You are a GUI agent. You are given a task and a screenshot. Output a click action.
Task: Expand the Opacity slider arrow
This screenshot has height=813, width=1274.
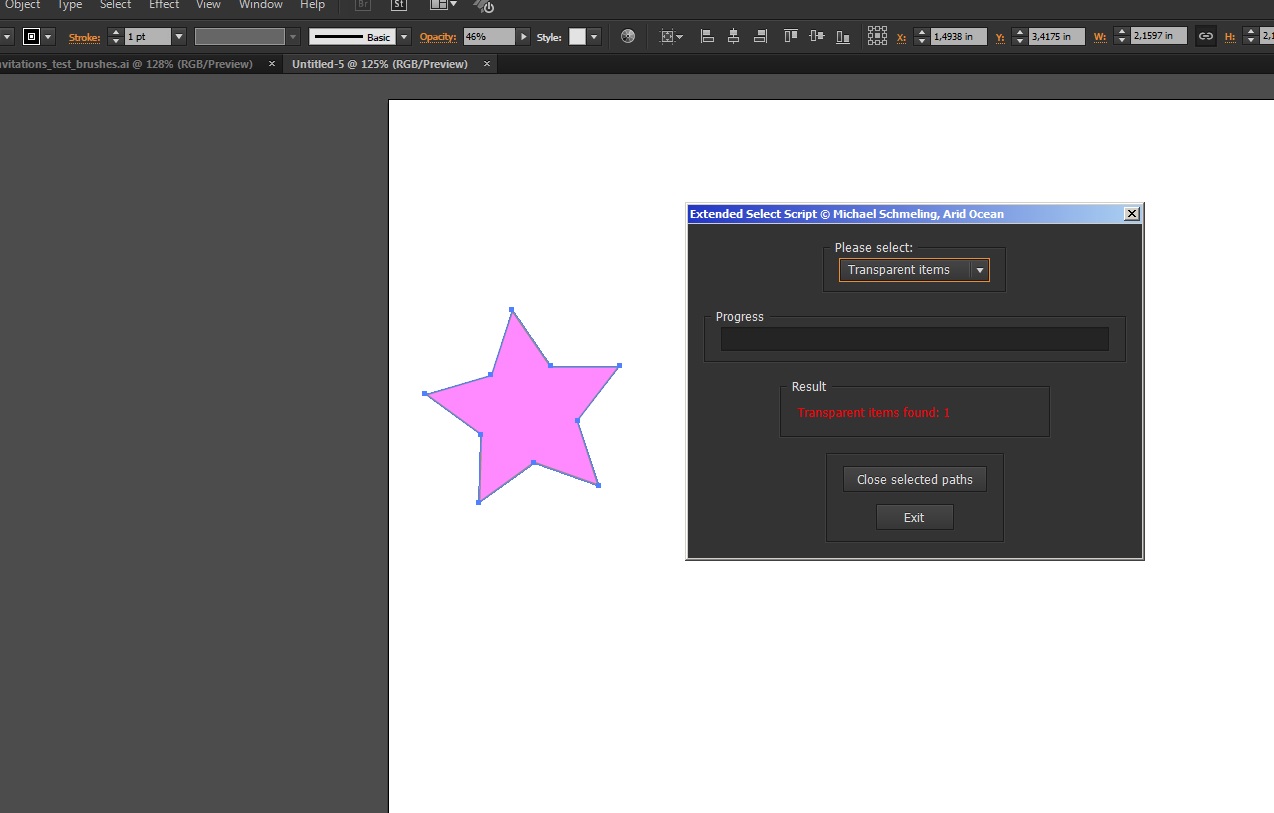coord(523,37)
